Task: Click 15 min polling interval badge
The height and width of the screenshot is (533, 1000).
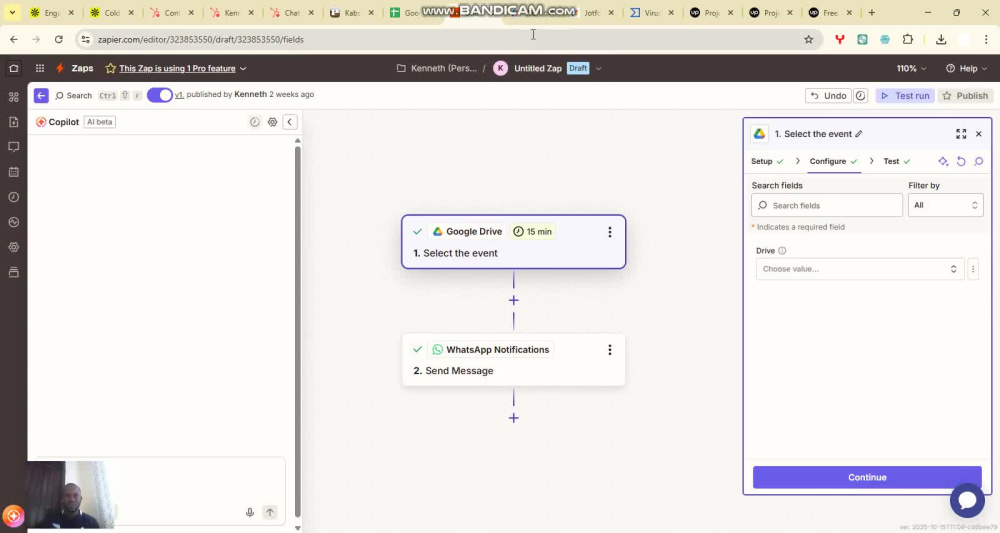Action: click(533, 231)
